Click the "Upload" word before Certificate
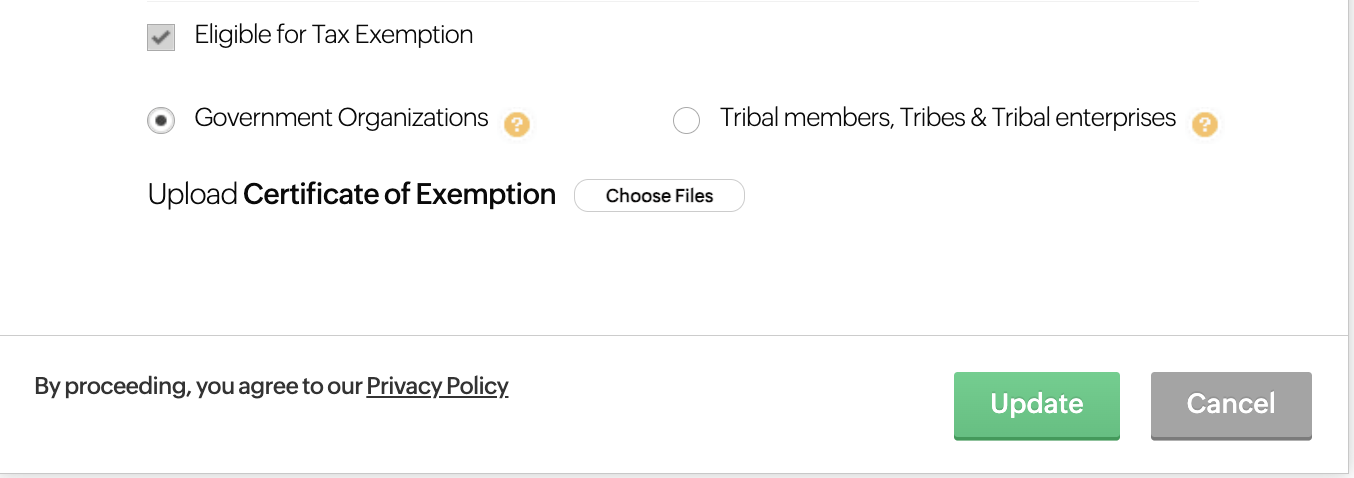Screen dimensions: 1354x478 tap(192, 194)
